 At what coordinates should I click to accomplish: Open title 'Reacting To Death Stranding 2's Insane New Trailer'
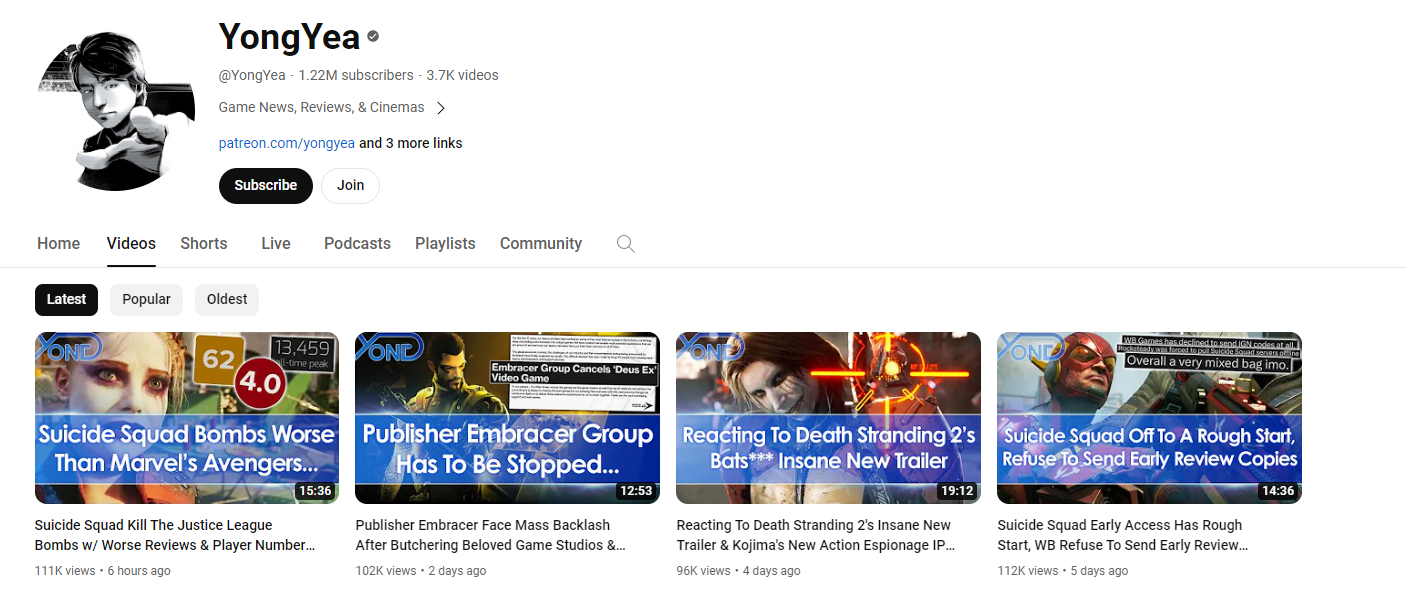(x=816, y=535)
